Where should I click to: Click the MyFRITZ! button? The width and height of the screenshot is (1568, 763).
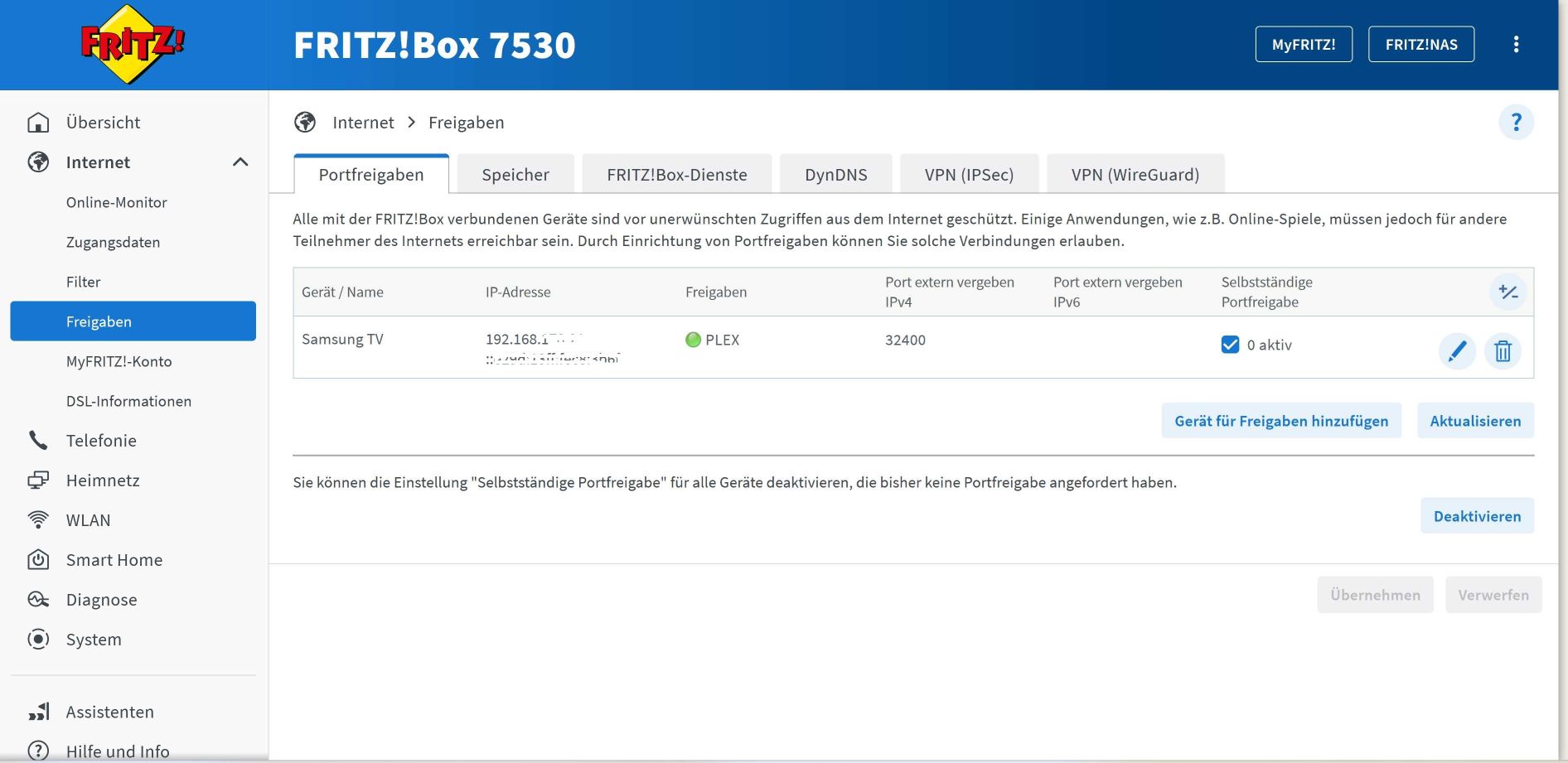tap(1304, 45)
